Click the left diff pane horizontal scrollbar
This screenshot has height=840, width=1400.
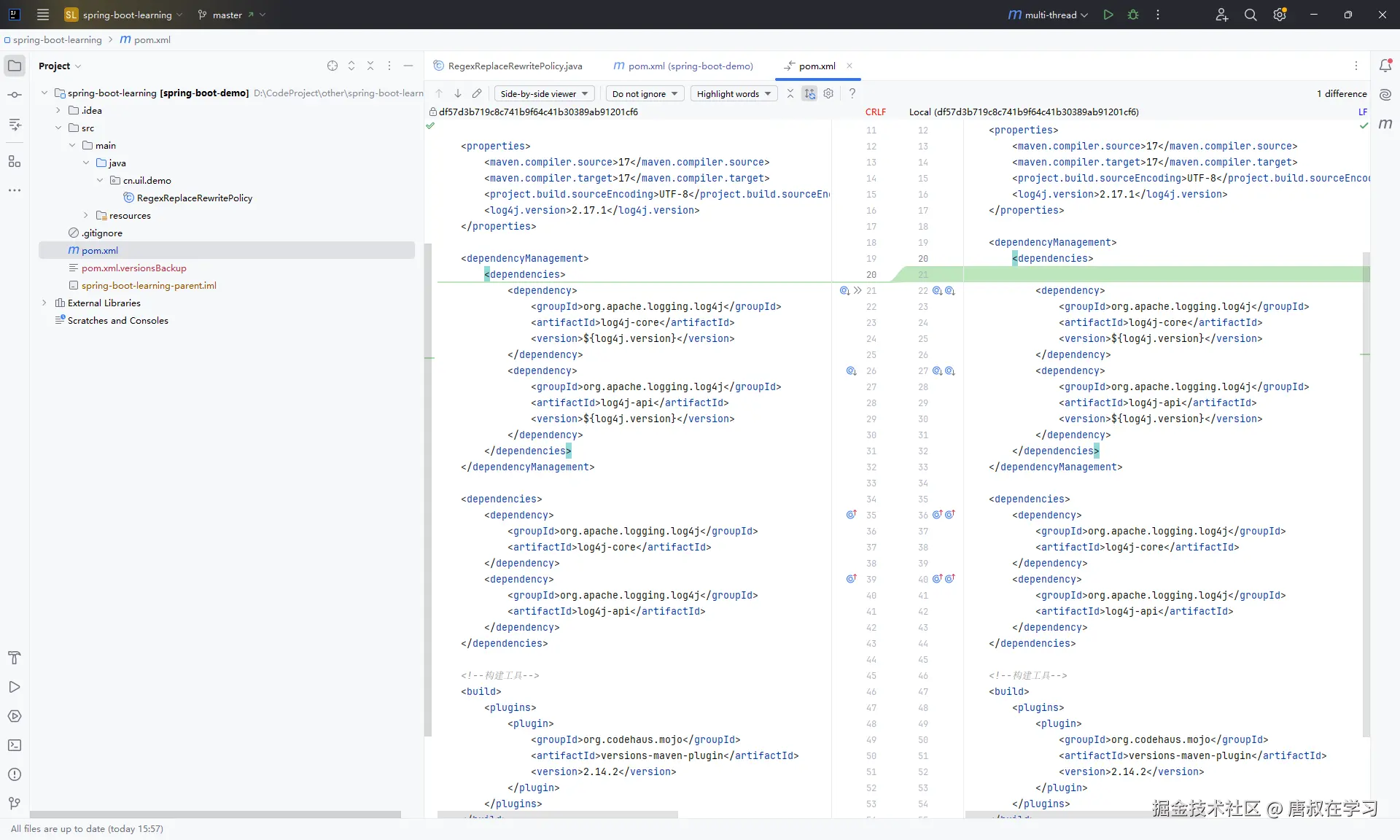pyautogui.click(x=558, y=814)
